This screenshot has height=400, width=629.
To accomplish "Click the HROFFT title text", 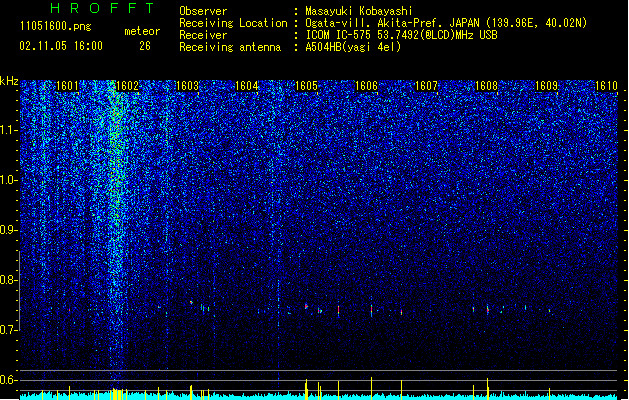I will 102,8.
